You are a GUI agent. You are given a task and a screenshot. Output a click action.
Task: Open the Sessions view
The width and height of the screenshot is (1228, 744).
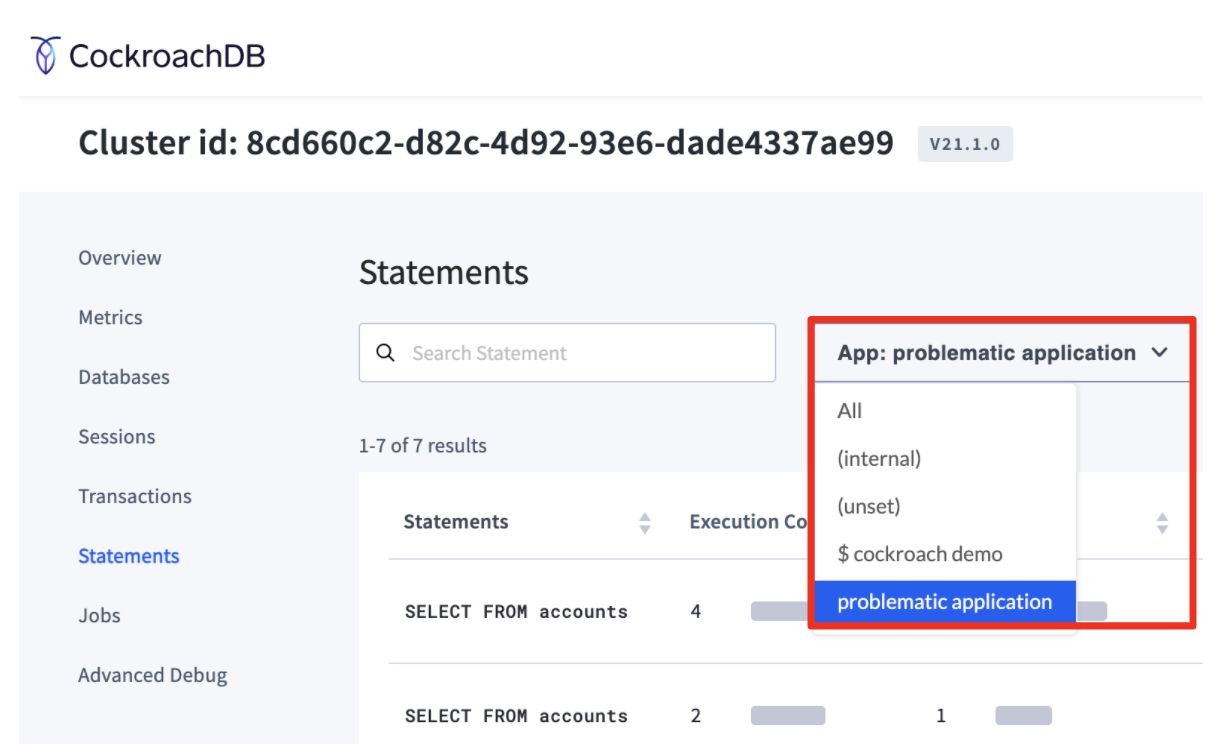click(x=116, y=436)
